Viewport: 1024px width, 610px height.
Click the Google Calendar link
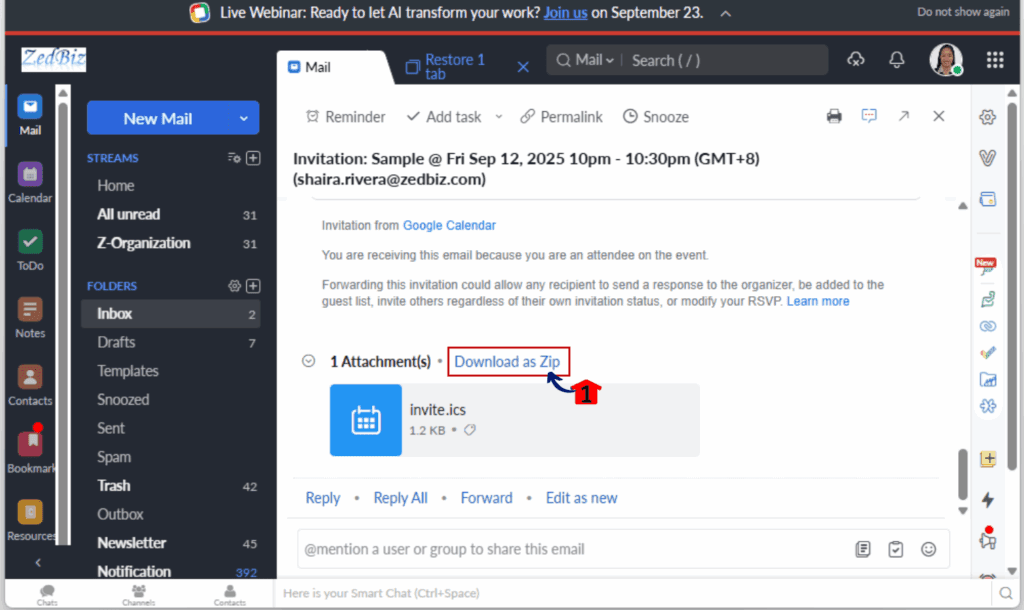pyautogui.click(x=449, y=225)
